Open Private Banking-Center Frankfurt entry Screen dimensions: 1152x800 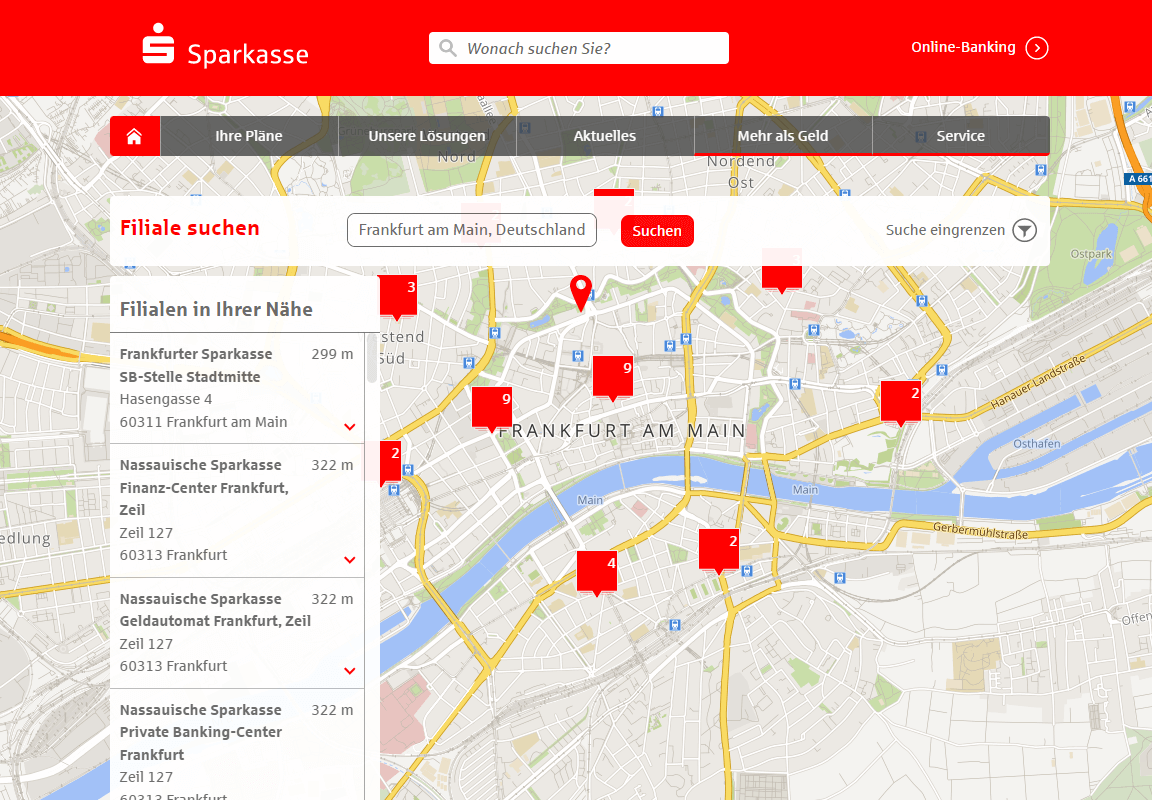237,745
